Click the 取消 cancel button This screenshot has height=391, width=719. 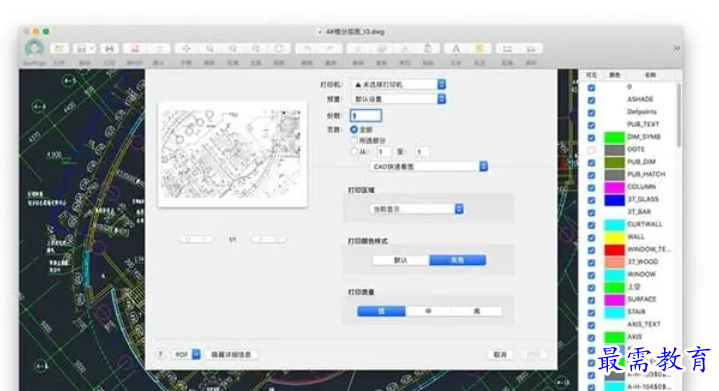(500, 354)
